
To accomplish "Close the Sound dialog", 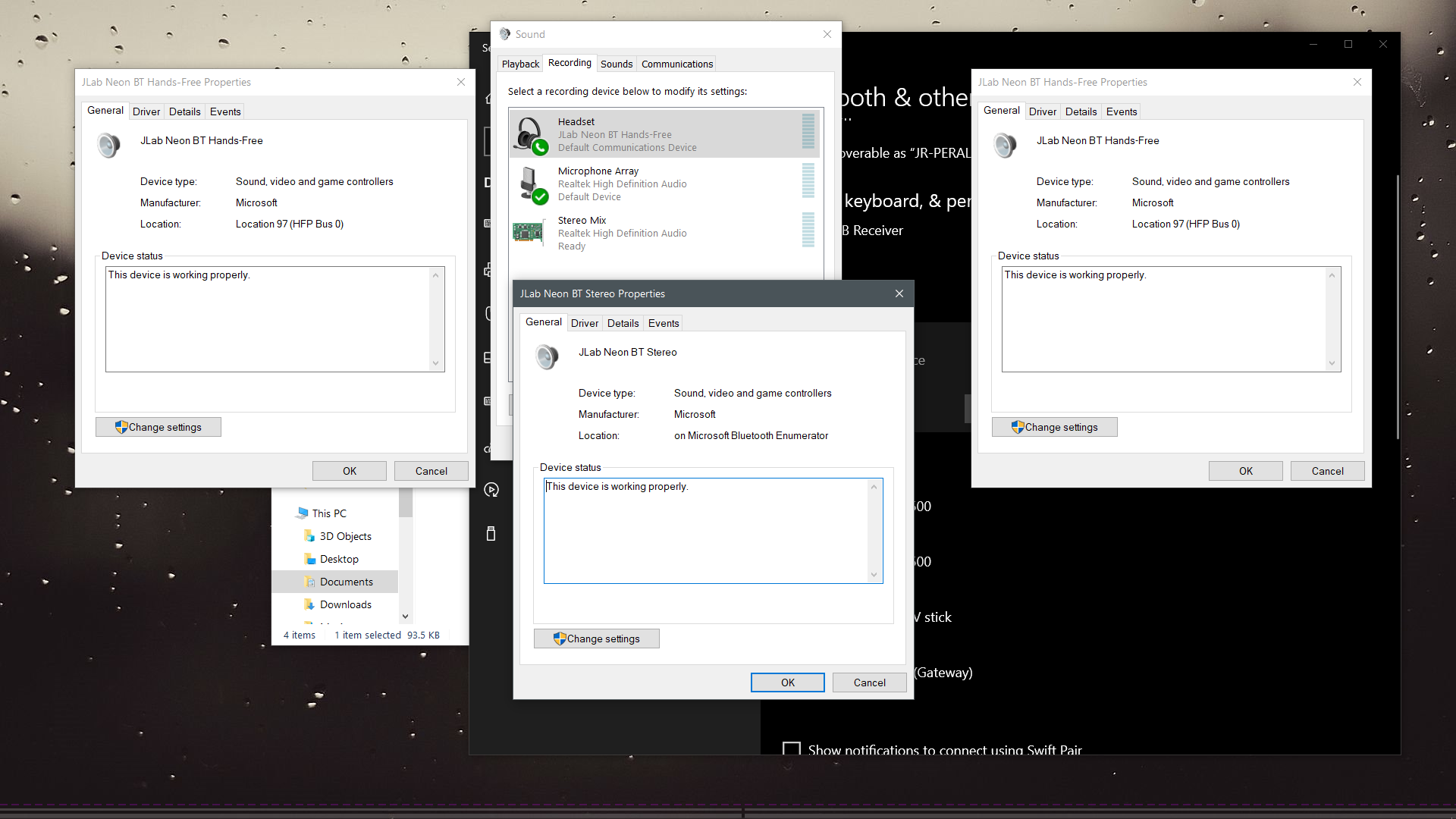I will 827,34.
